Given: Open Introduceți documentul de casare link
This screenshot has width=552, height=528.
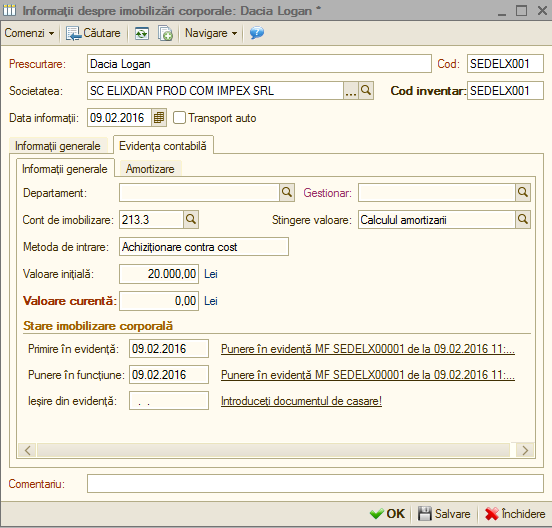Looking at the screenshot, I should 301,401.
